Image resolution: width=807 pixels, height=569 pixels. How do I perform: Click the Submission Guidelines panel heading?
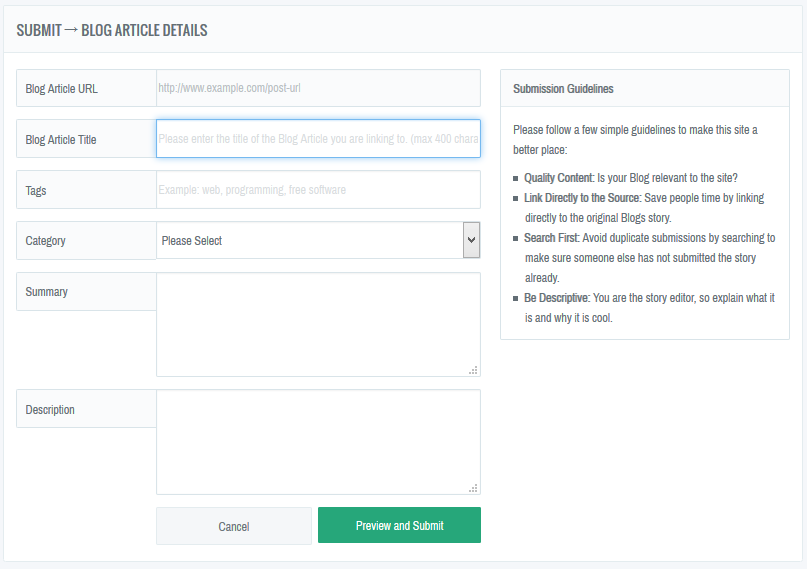click(563, 89)
